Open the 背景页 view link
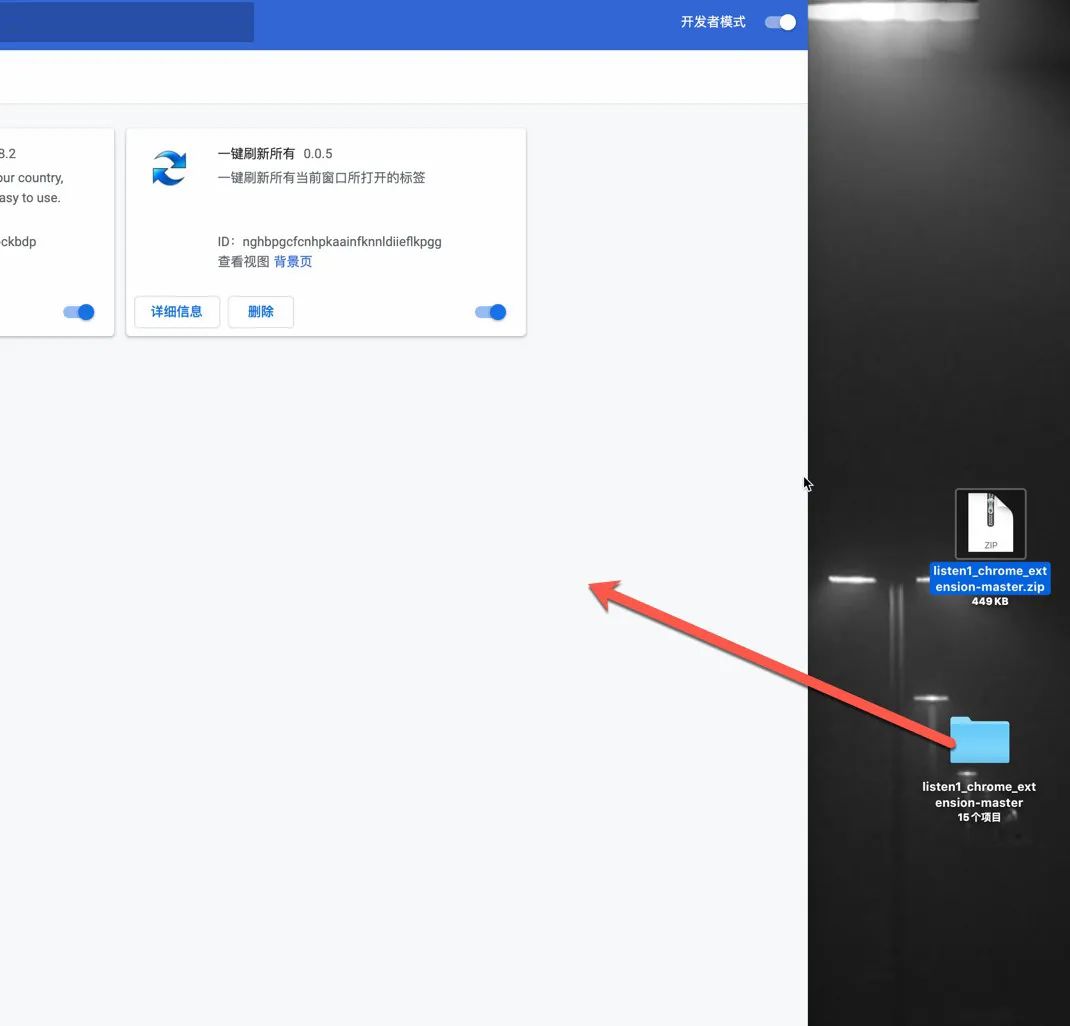The height and width of the screenshot is (1026, 1070). click(293, 262)
